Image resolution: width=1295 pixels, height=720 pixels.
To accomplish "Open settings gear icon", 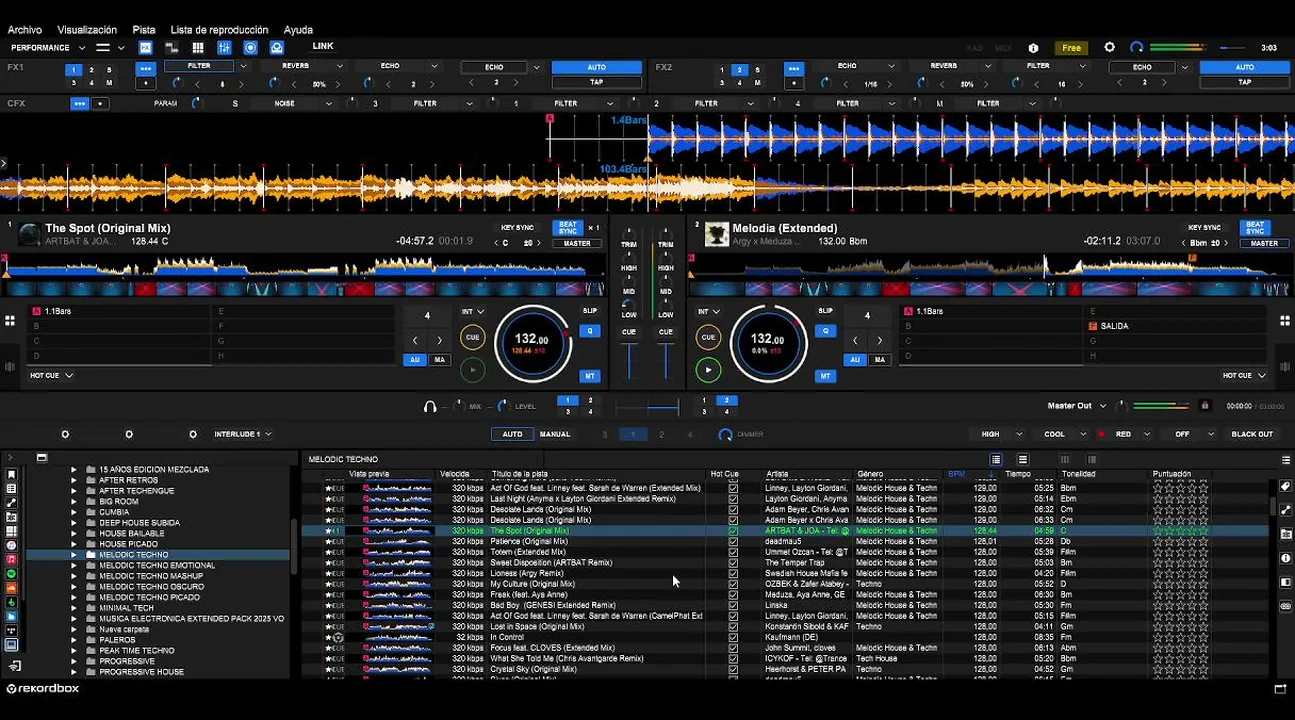I will 1109,47.
